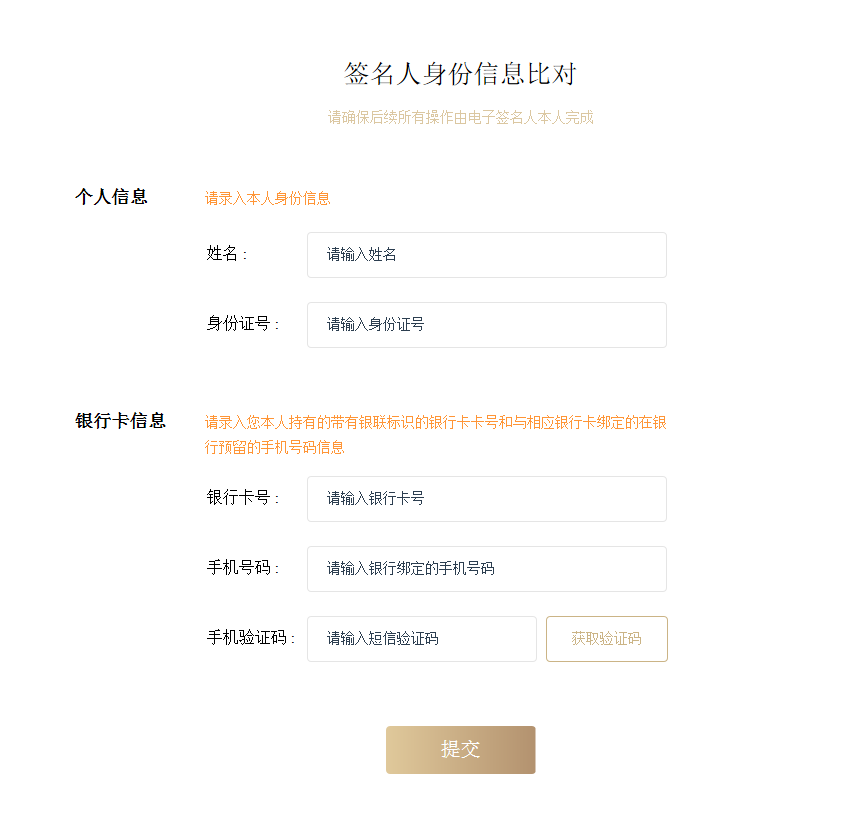Click the 手机号码 phone number input field
The width and height of the screenshot is (846, 821).
point(486,569)
